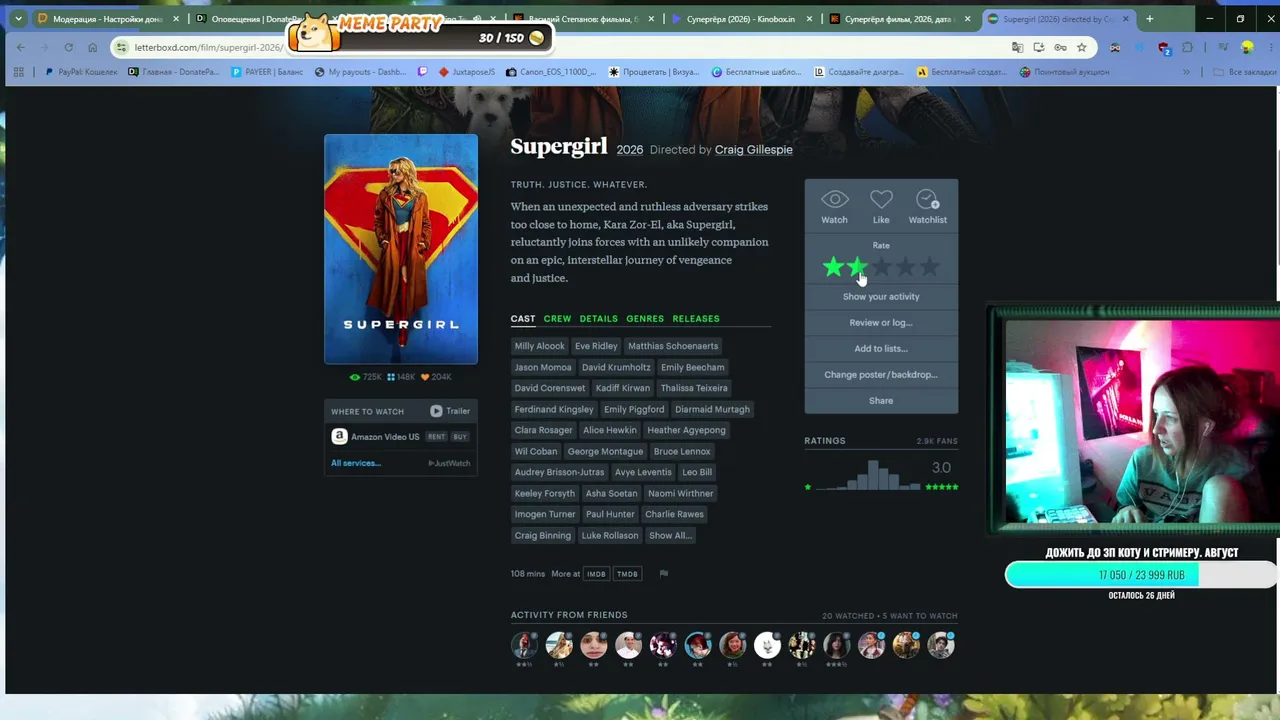The height and width of the screenshot is (720, 1280).
Task: Click the browser Back arrow
Action: tap(21, 47)
